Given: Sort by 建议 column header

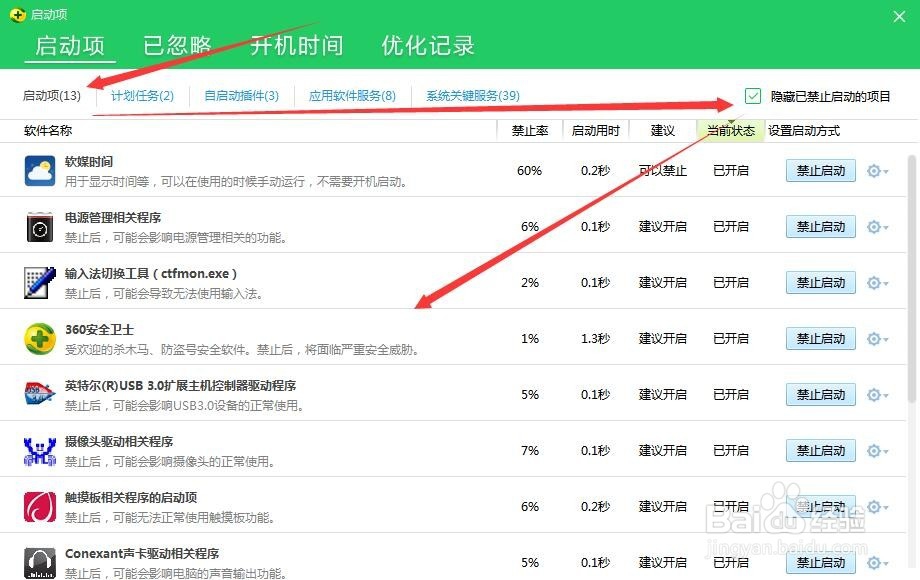Looking at the screenshot, I should pyautogui.click(x=662, y=131).
